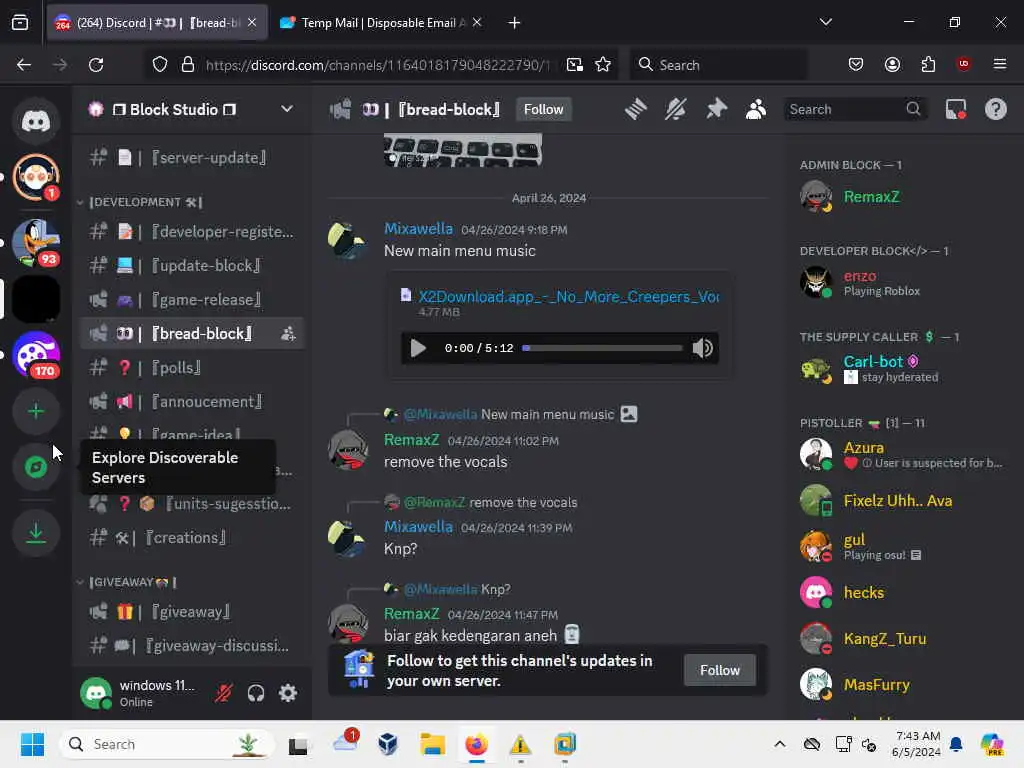Open the server with 93 notifications
This screenshot has width=1024, height=768.
point(36,242)
